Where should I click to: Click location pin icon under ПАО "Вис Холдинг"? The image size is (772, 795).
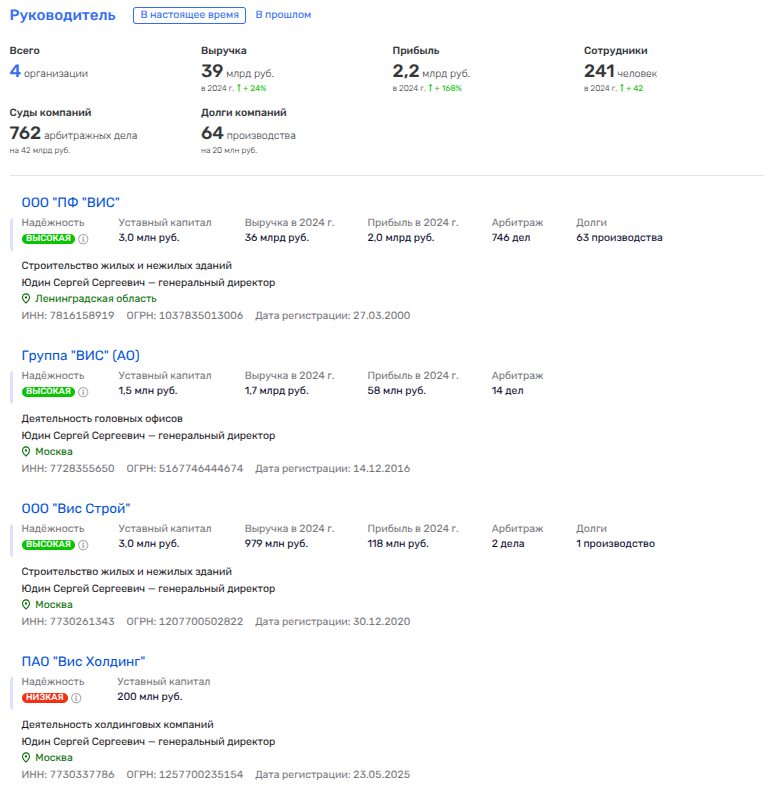click(27, 758)
